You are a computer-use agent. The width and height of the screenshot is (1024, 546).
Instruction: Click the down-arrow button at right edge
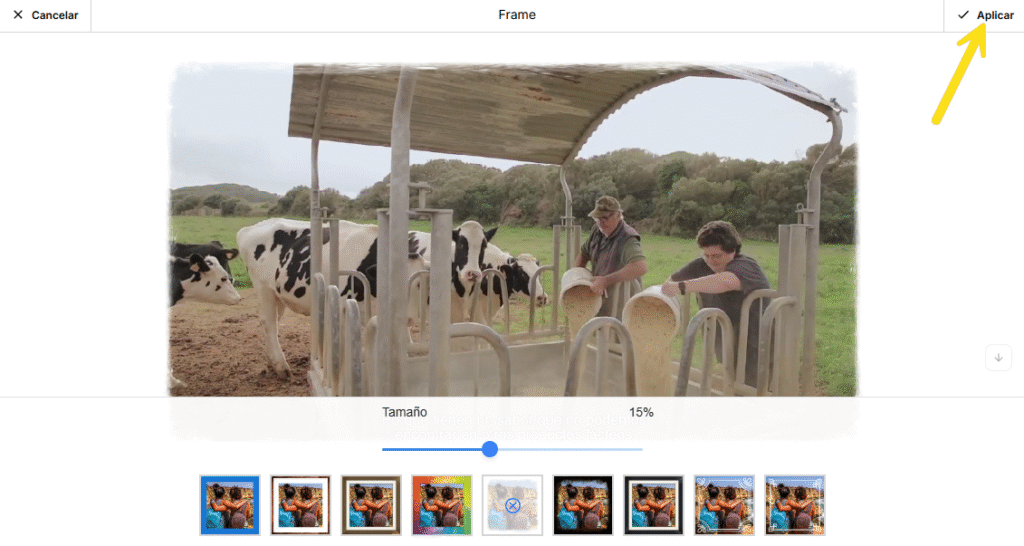click(x=998, y=358)
